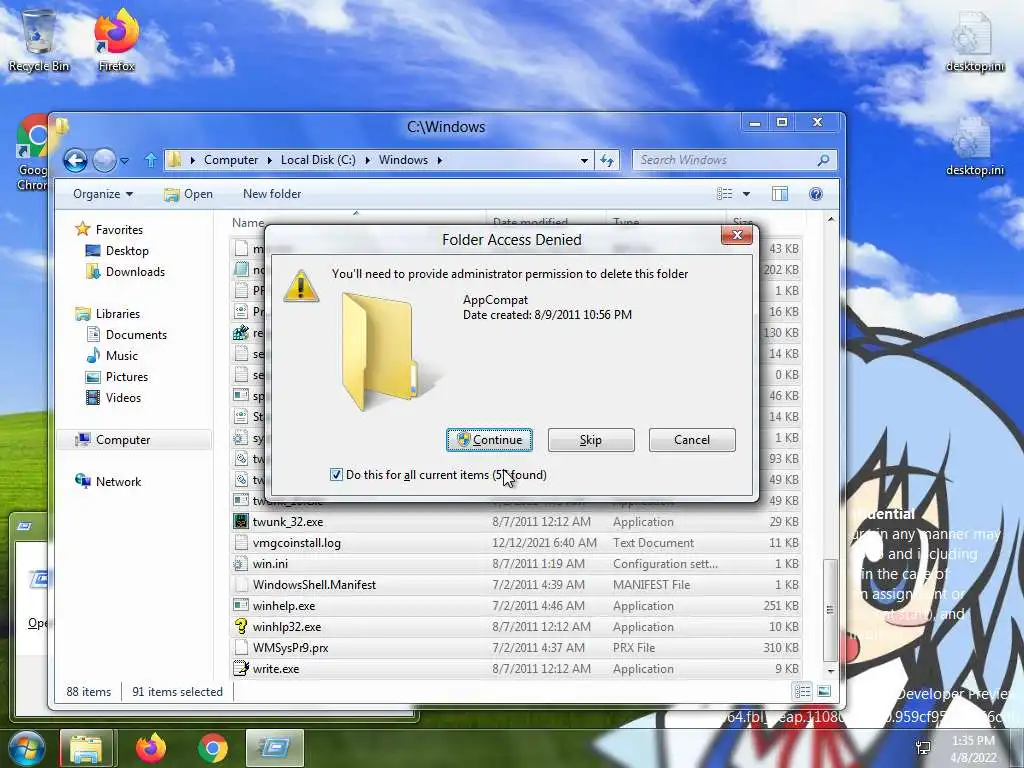Click the Run dialog taskbar icon
1024x768 pixels.
coord(275,748)
